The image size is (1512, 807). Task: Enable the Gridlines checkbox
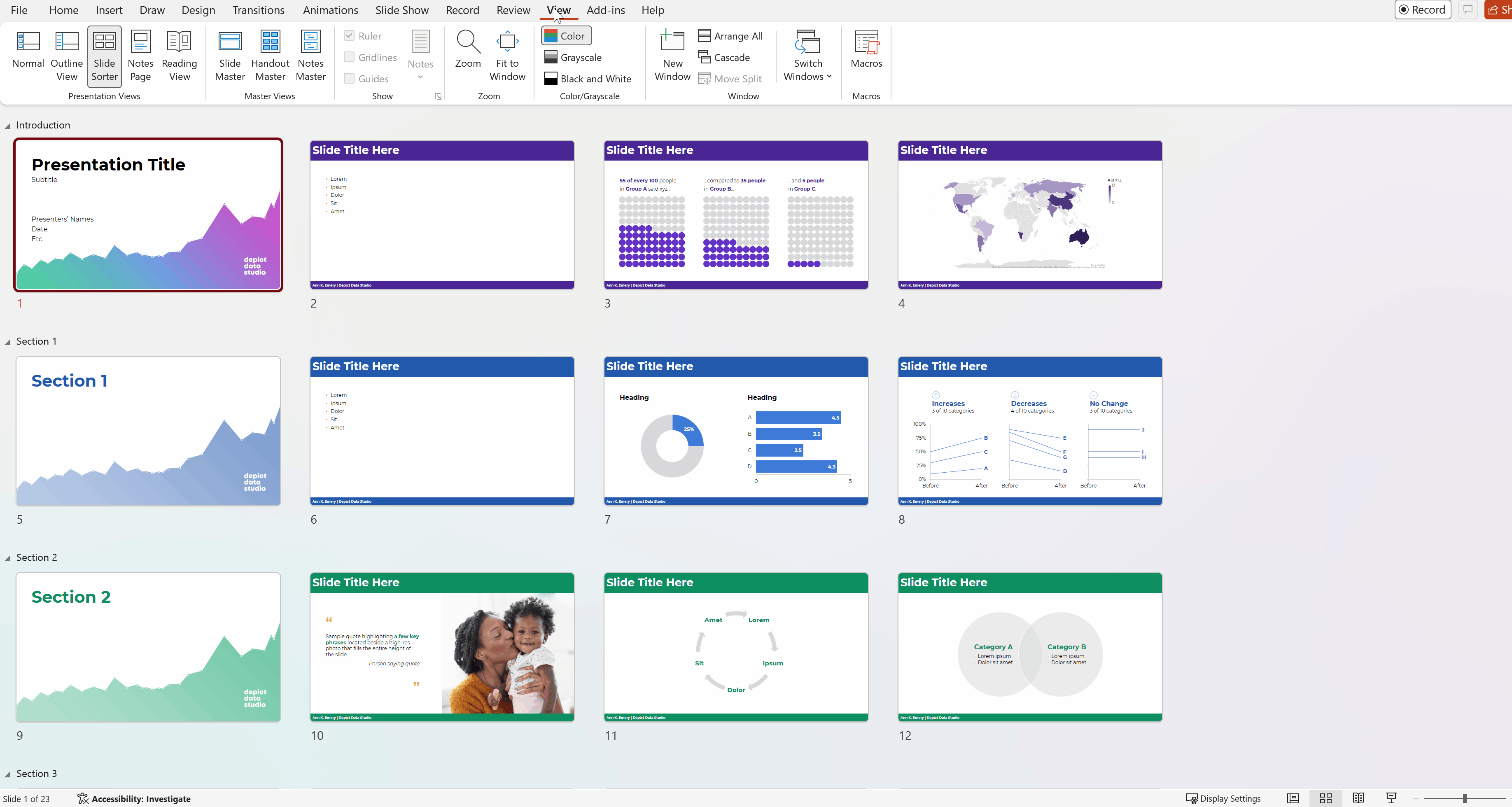(x=349, y=57)
